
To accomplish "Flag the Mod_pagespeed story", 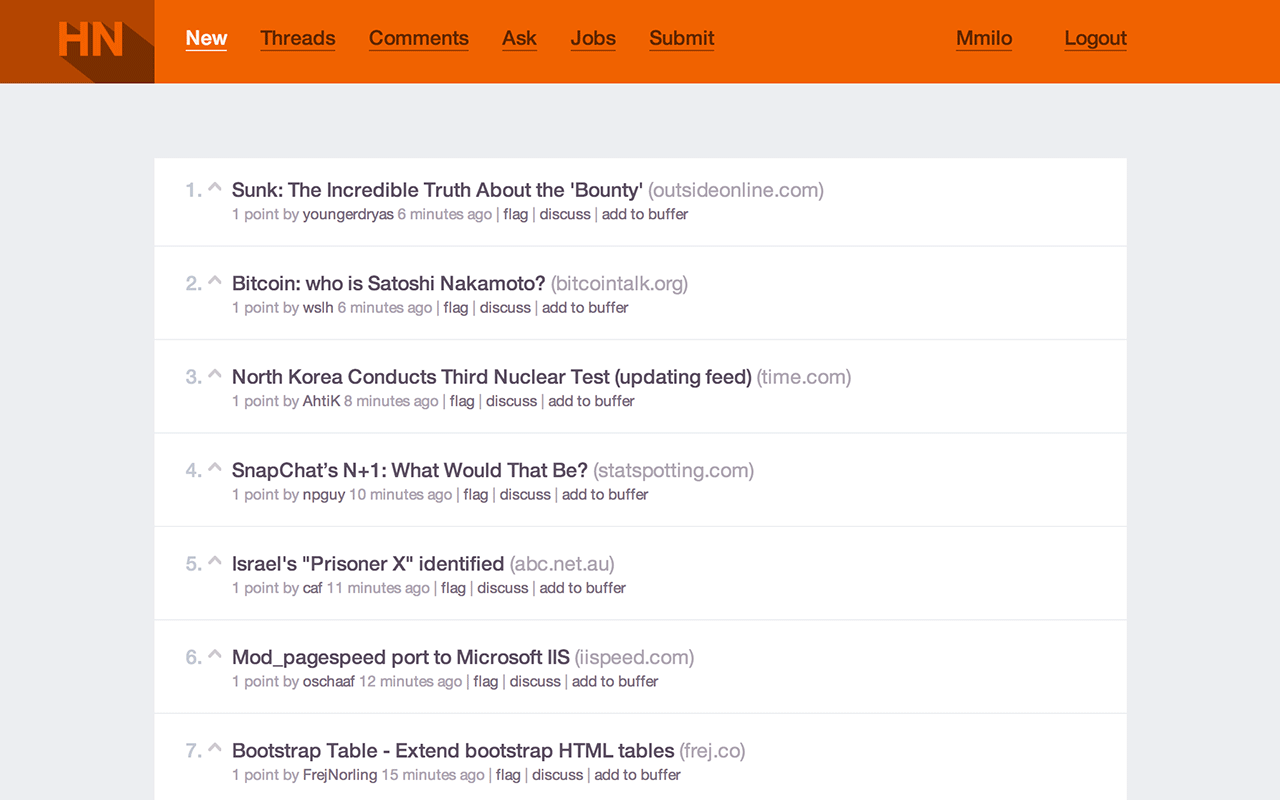I will coord(486,682).
